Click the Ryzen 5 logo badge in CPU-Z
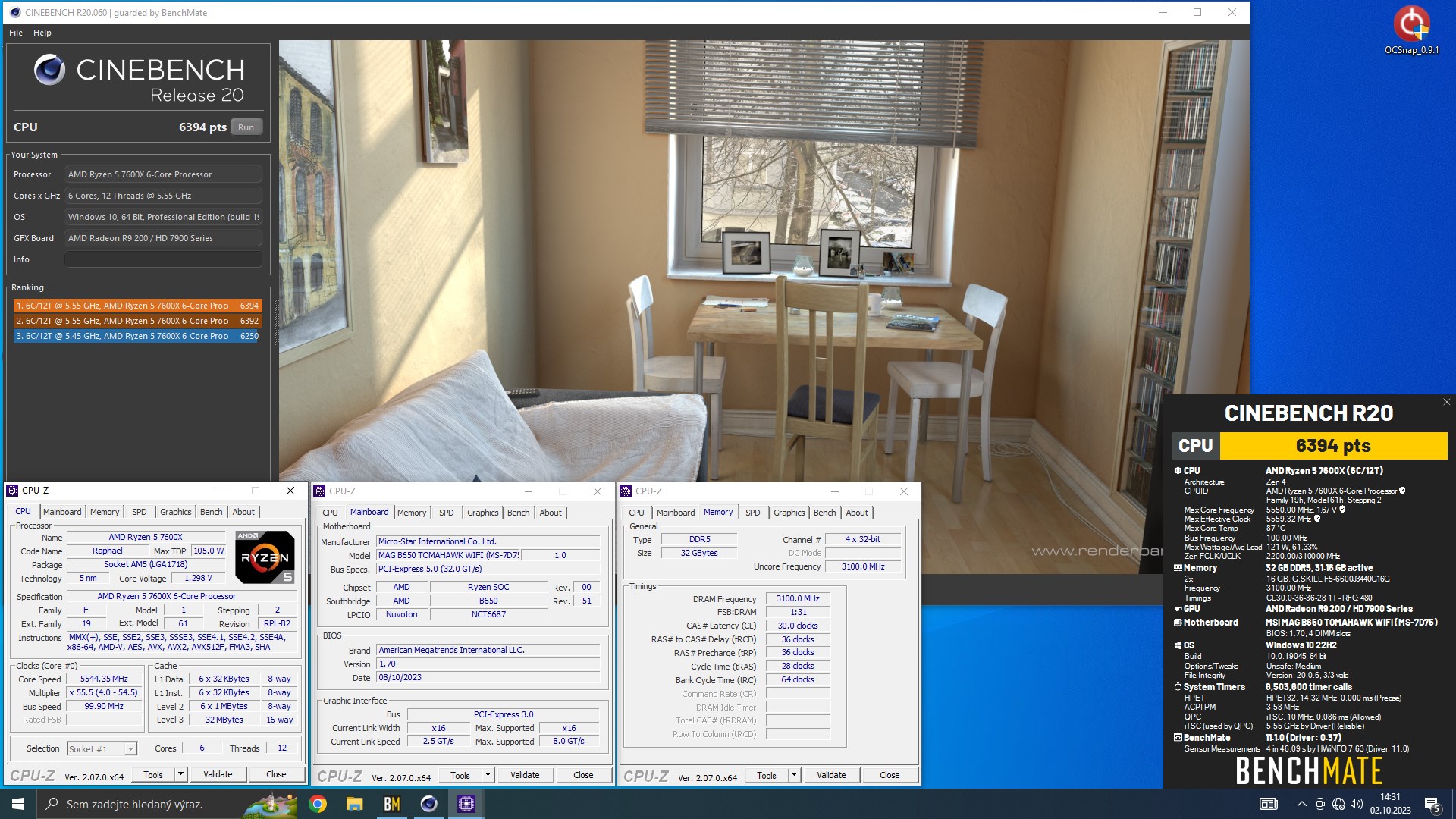Screen dimensions: 1456x819 [265, 557]
